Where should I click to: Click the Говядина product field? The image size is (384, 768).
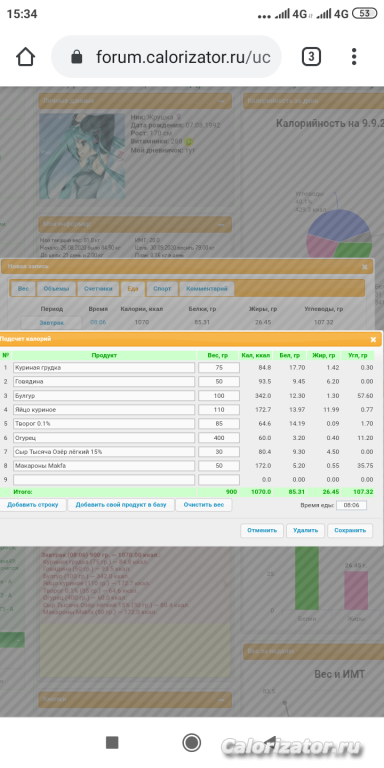click(104, 382)
